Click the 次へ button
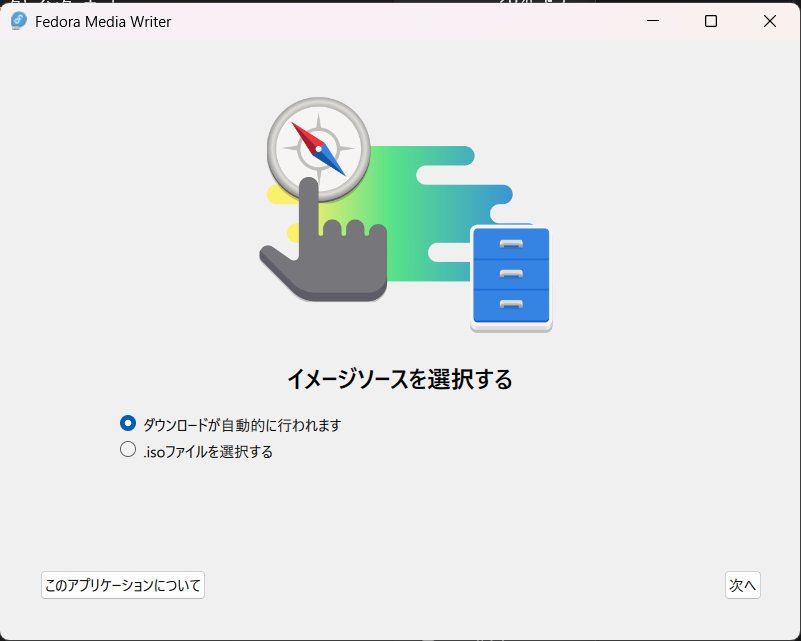The height and width of the screenshot is (641, 801). click(x=743, y=585)
